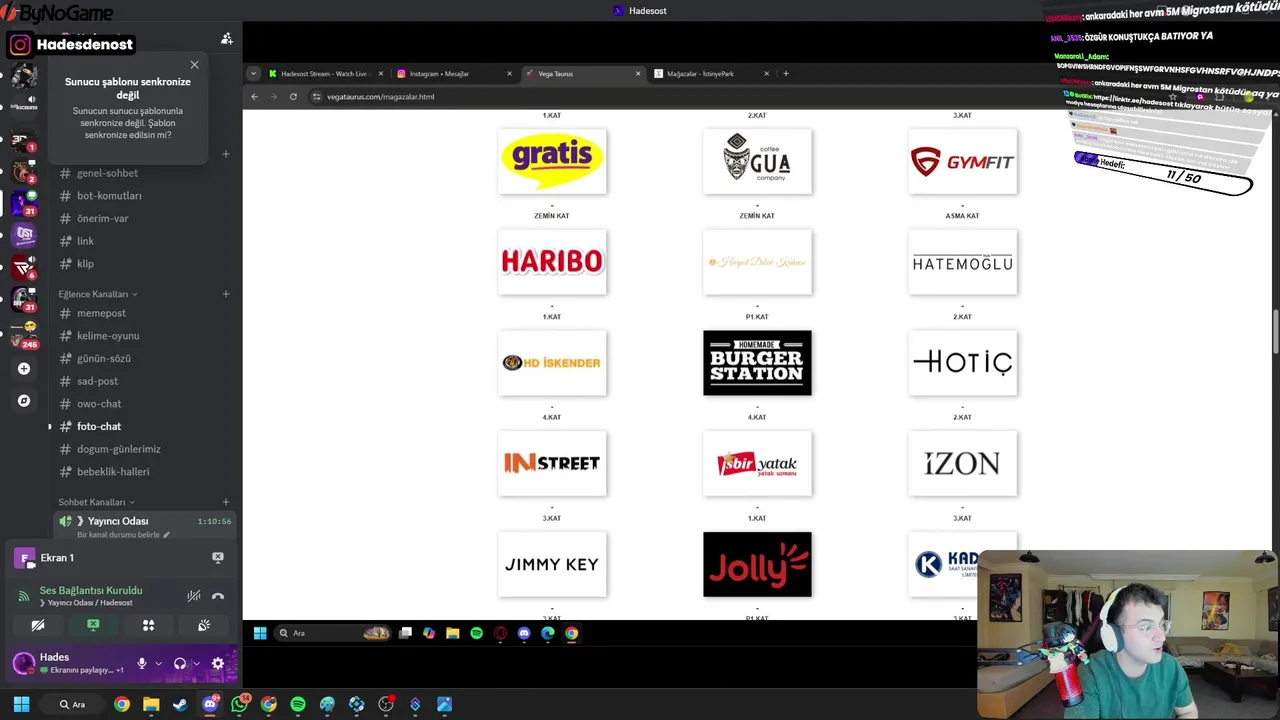Mute the Discord microphone
The width and height of the screenshot is (1280, 720).
[x=142, y=663]
